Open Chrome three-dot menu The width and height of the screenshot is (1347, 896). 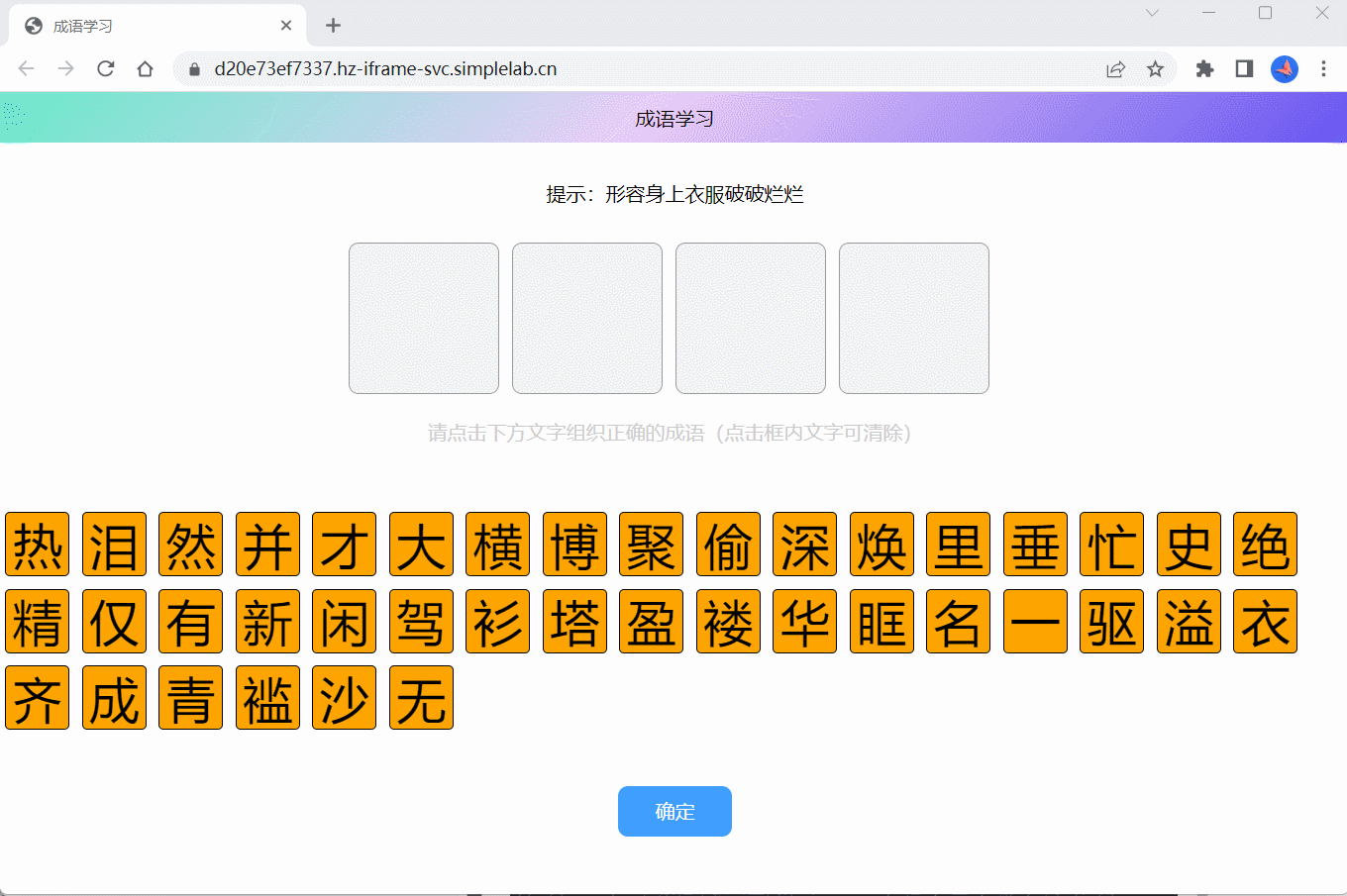click(1323, 68)
